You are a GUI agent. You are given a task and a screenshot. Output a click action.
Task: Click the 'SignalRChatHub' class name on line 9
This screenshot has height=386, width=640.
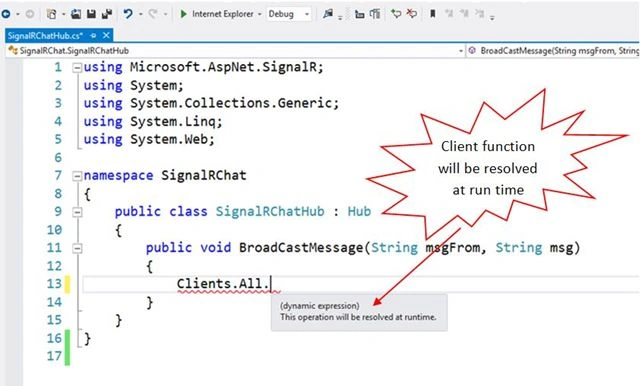[270, 211]
